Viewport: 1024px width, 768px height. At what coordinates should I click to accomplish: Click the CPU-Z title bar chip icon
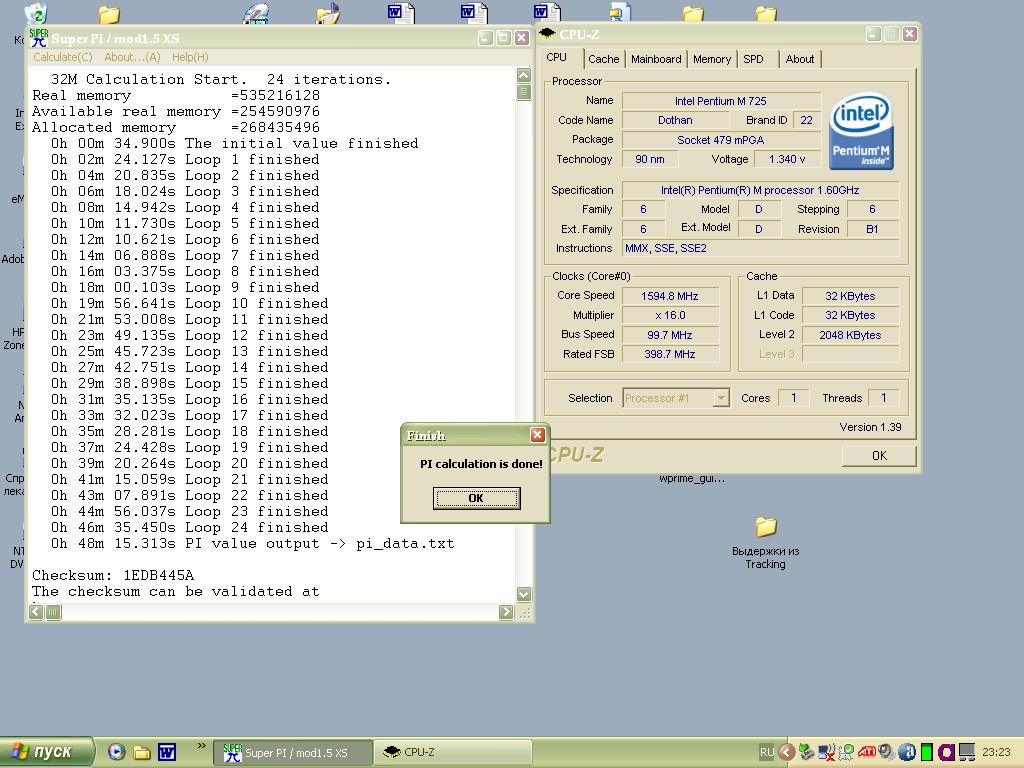[x=547, y=34]
